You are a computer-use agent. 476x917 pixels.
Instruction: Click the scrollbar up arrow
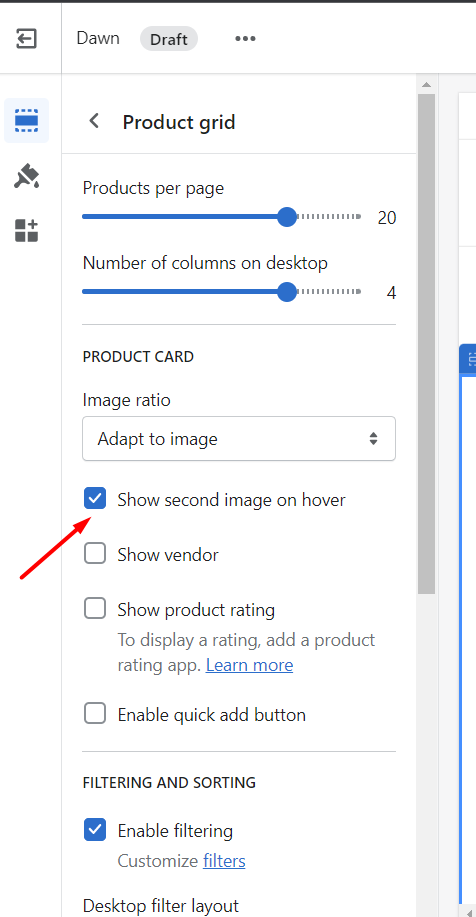click(427, 83)
